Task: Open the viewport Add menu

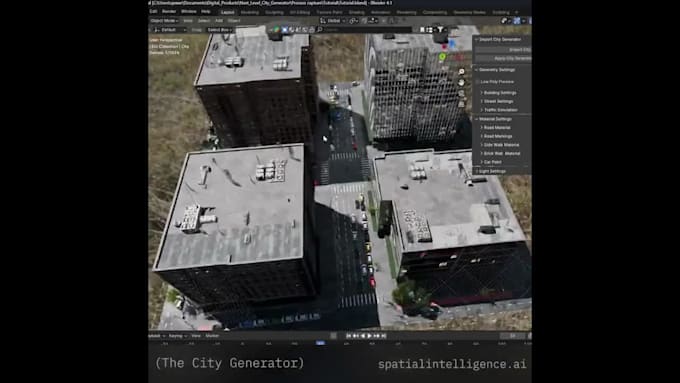Action: (x=219, y=20)
